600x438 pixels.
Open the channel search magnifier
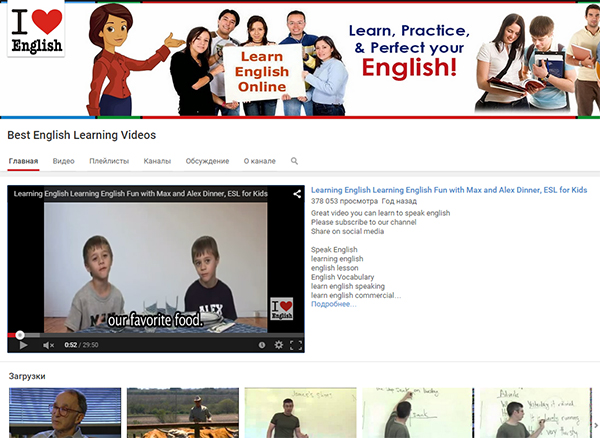[294, 161]
